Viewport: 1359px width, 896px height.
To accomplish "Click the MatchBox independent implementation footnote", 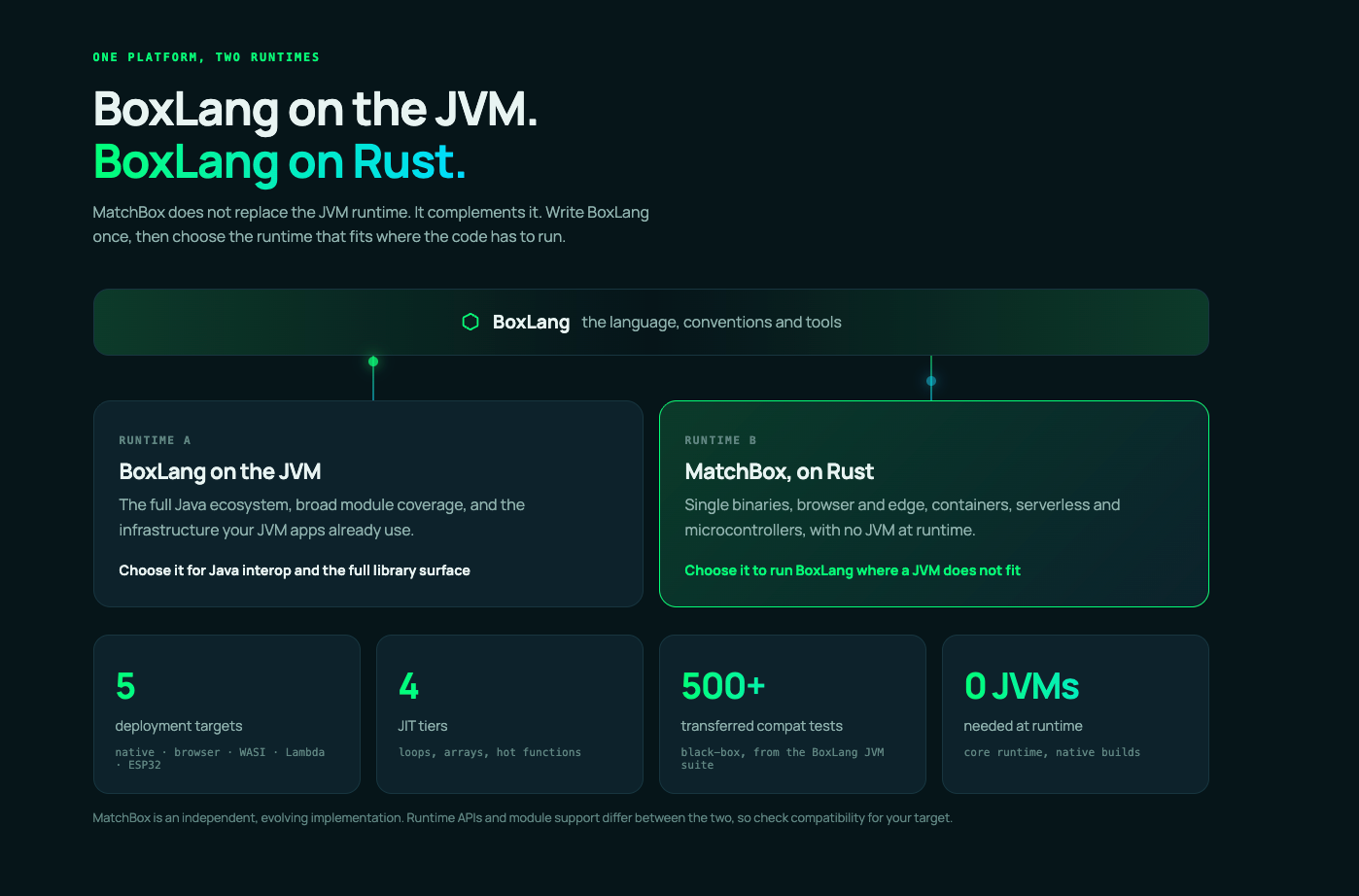I will click(522, 817).
